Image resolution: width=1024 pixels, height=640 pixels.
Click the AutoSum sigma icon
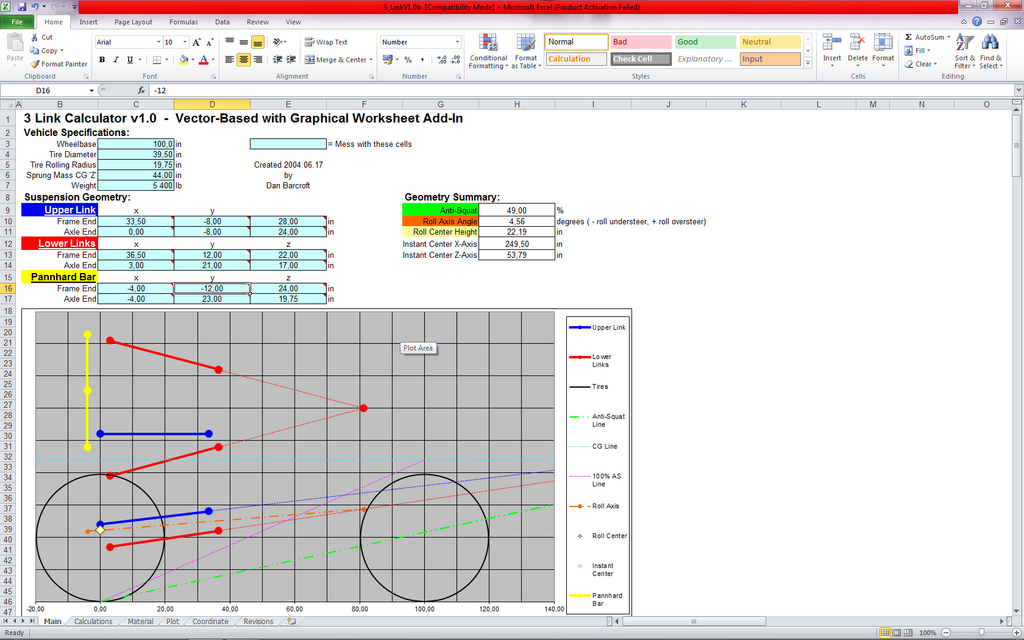[908, 37]
